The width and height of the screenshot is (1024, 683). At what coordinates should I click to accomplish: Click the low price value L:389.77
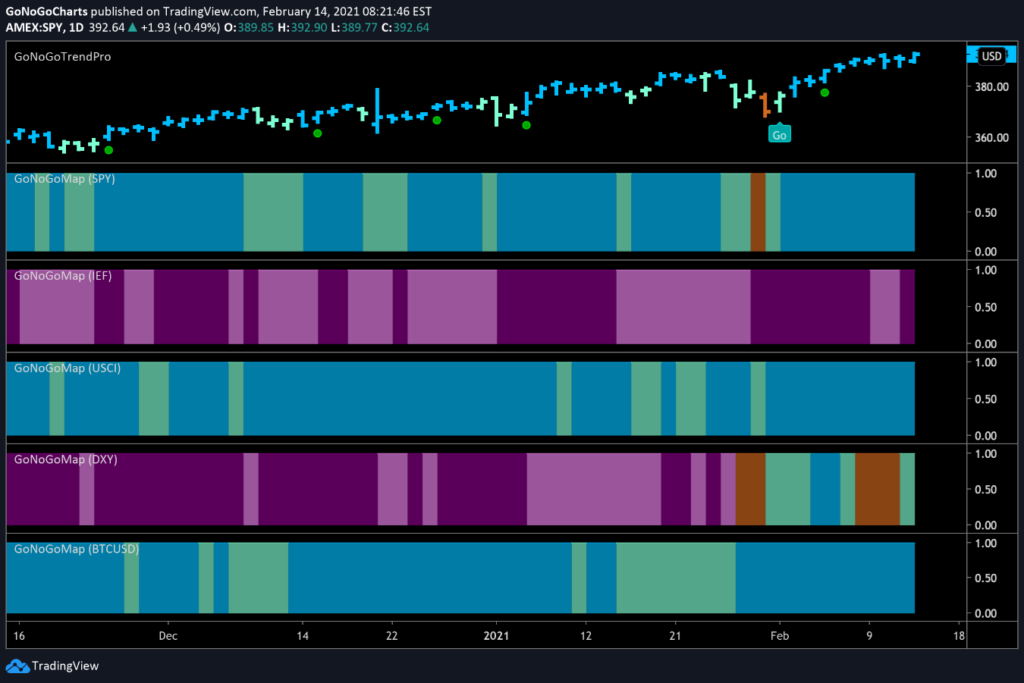pyautogui.click(x=354, y=27)
